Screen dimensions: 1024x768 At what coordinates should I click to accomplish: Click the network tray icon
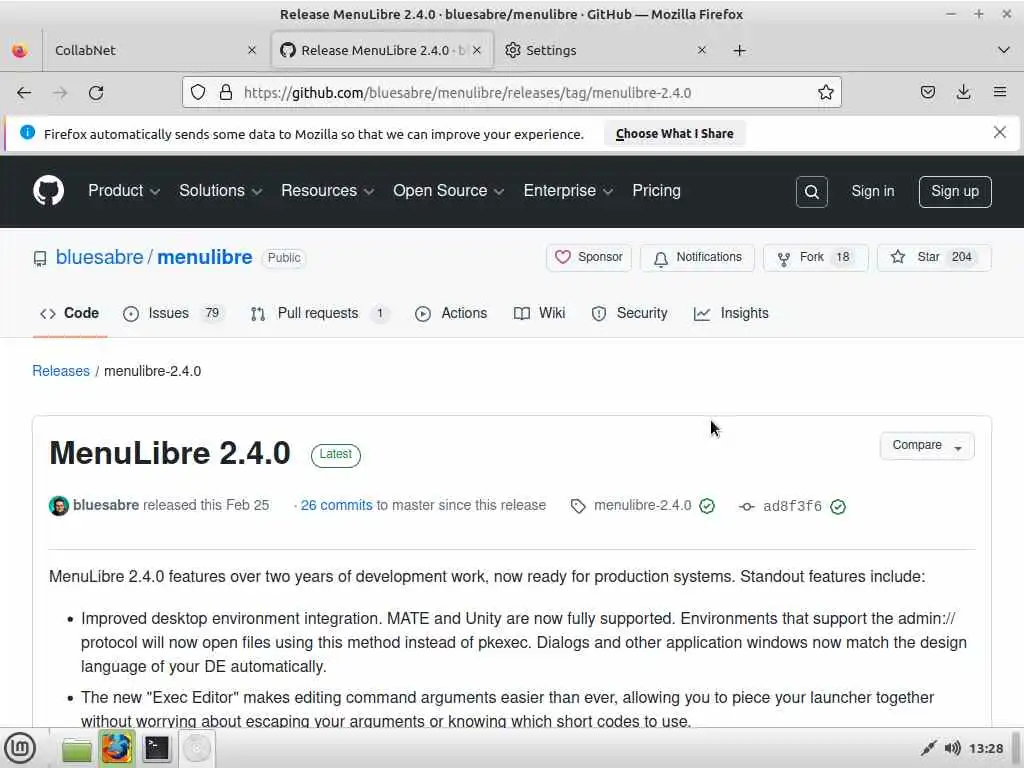[x=928, y=748]
